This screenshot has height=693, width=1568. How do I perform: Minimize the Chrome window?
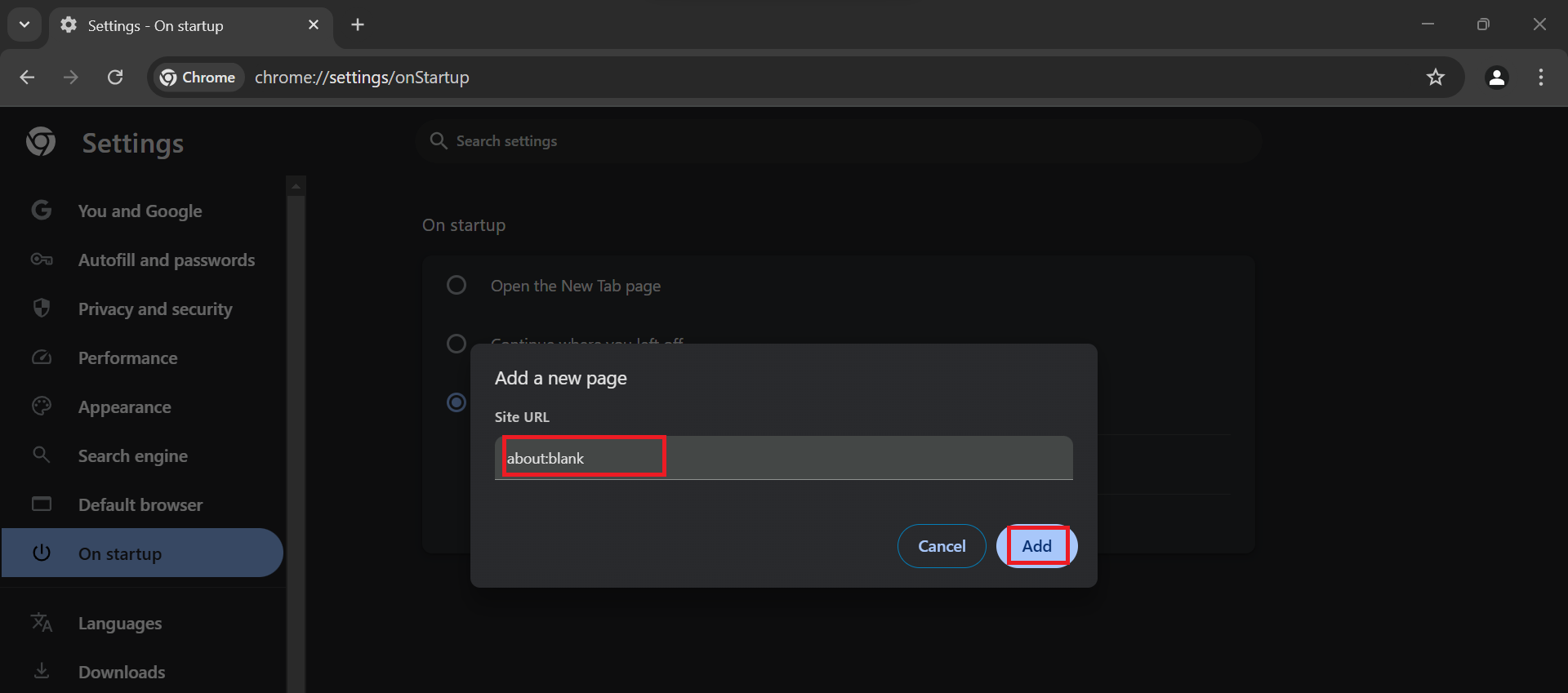point(1428,24)
